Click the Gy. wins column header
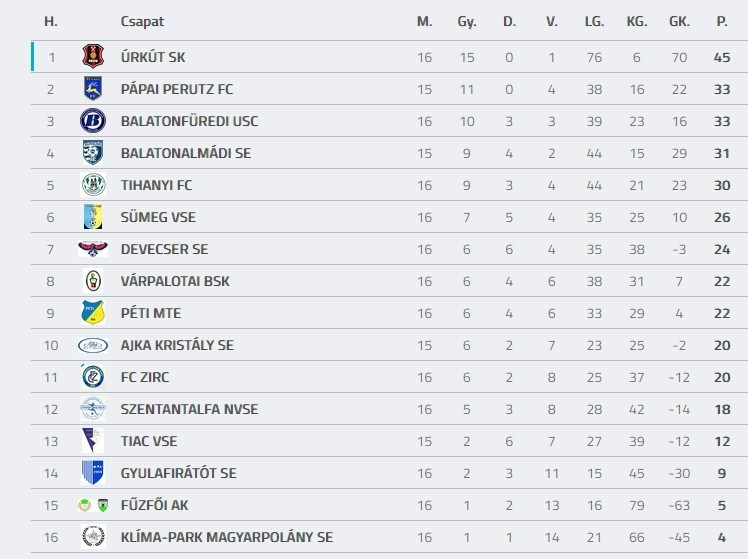The width and height of the screenshot is (748, 559). 467,21
